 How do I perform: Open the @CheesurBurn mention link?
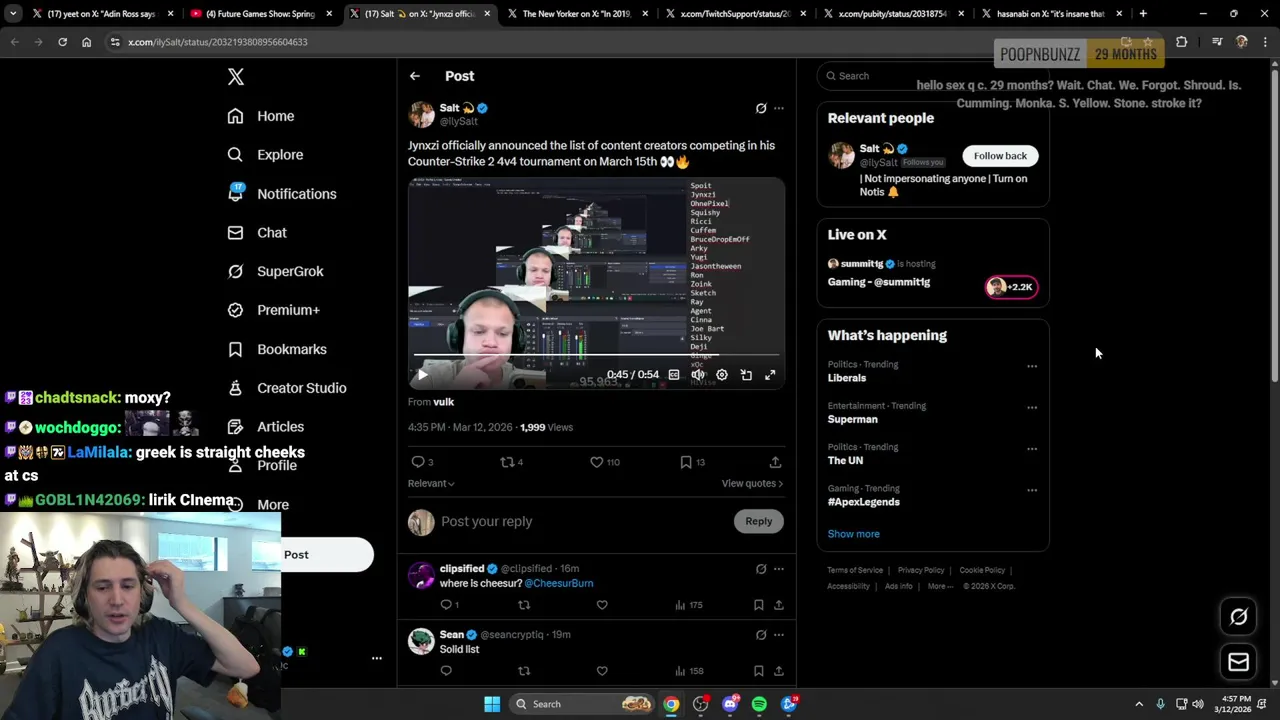coord(559,583)
